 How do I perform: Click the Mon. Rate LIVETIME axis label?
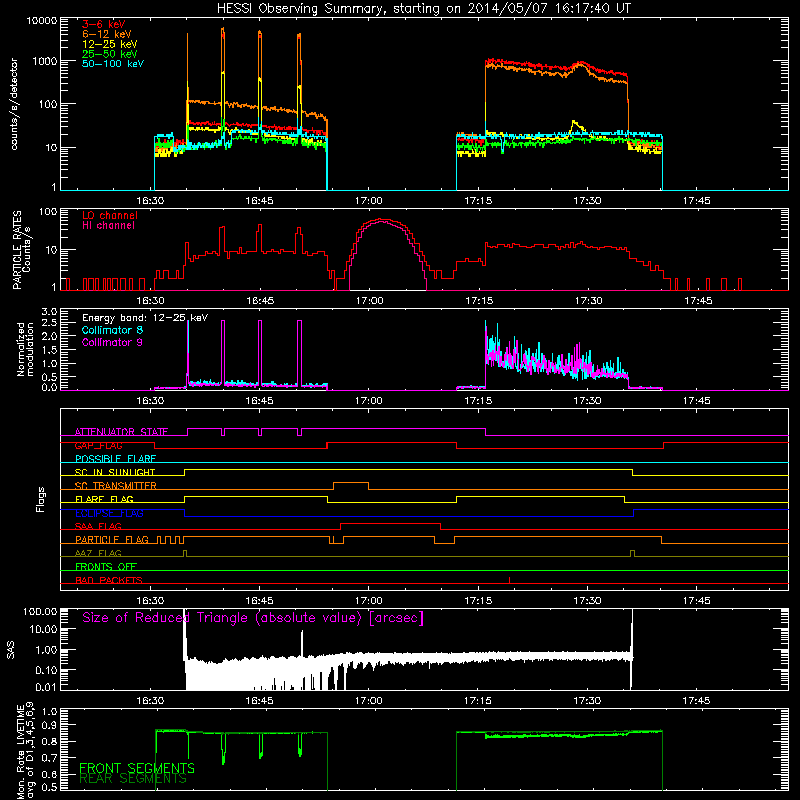(x=26, y=751)
